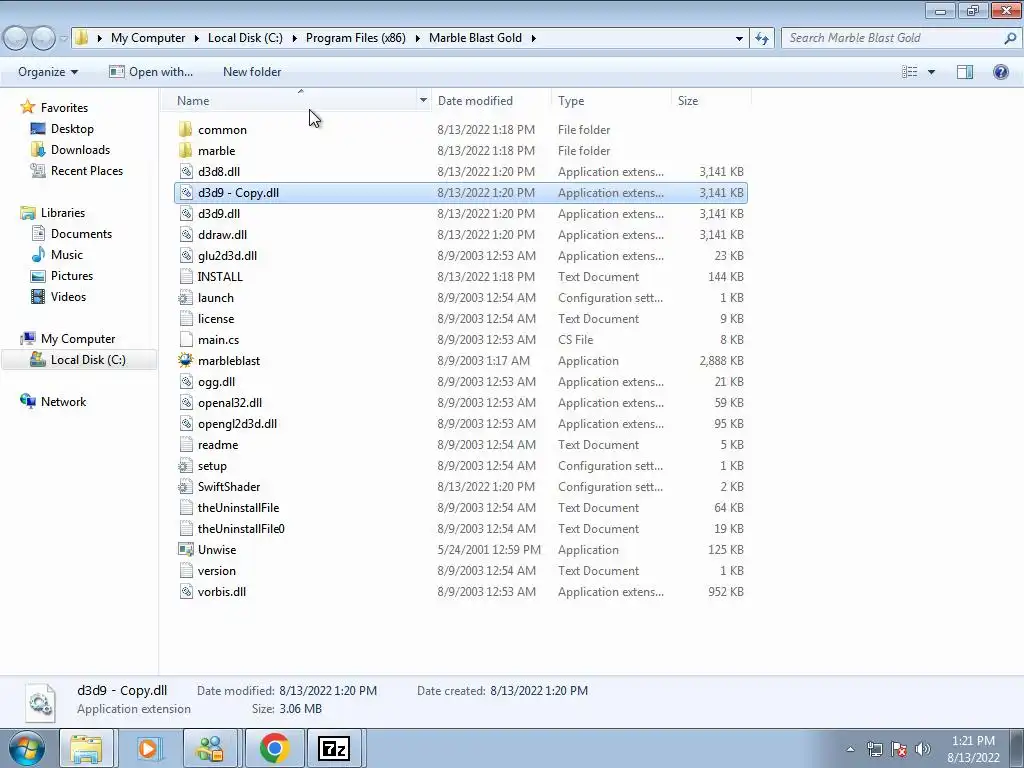Screen dimensions: 1024x768
Task: Open Downloads in Favorites
Action: (x=80, y=150)
